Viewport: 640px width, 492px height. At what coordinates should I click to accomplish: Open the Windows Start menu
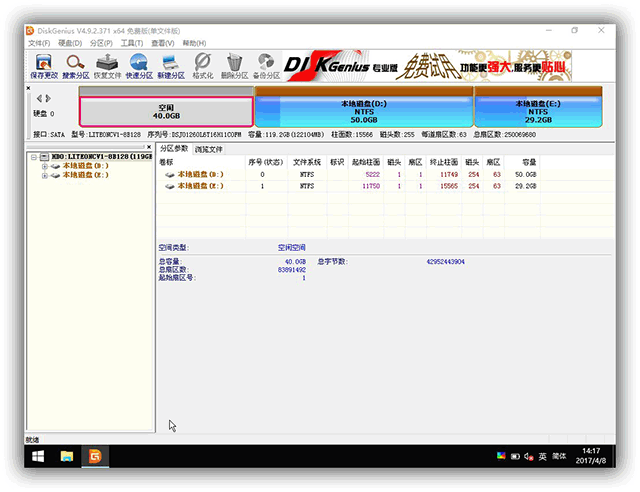[x=38, y=456]
